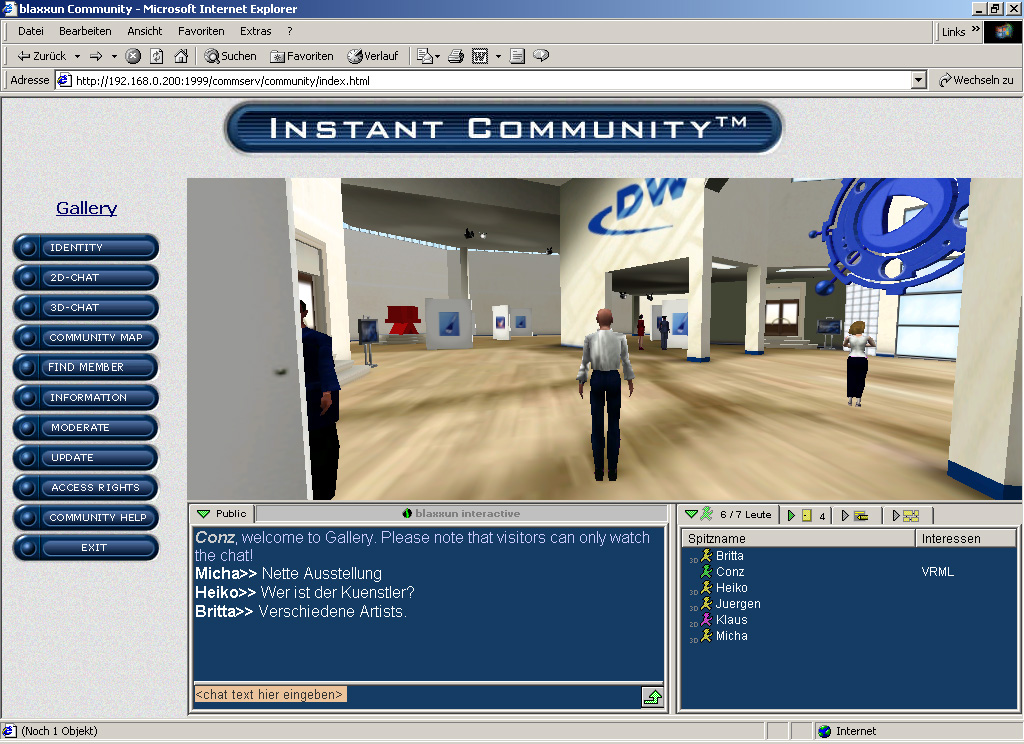The height and width of the screenshot is (744, 1024).
Task: Open the Ansicht menu
Action: [x=145, y=31]
